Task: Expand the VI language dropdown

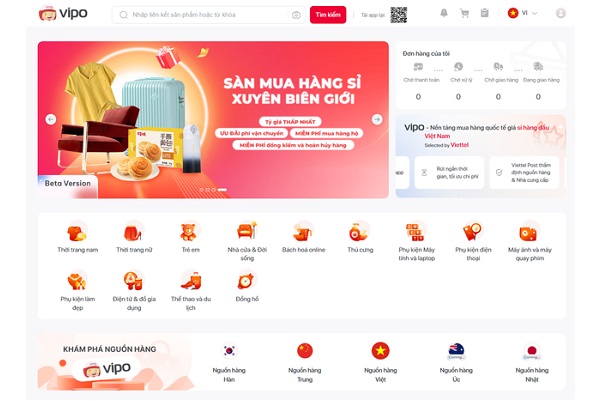Action: point(523,13)
